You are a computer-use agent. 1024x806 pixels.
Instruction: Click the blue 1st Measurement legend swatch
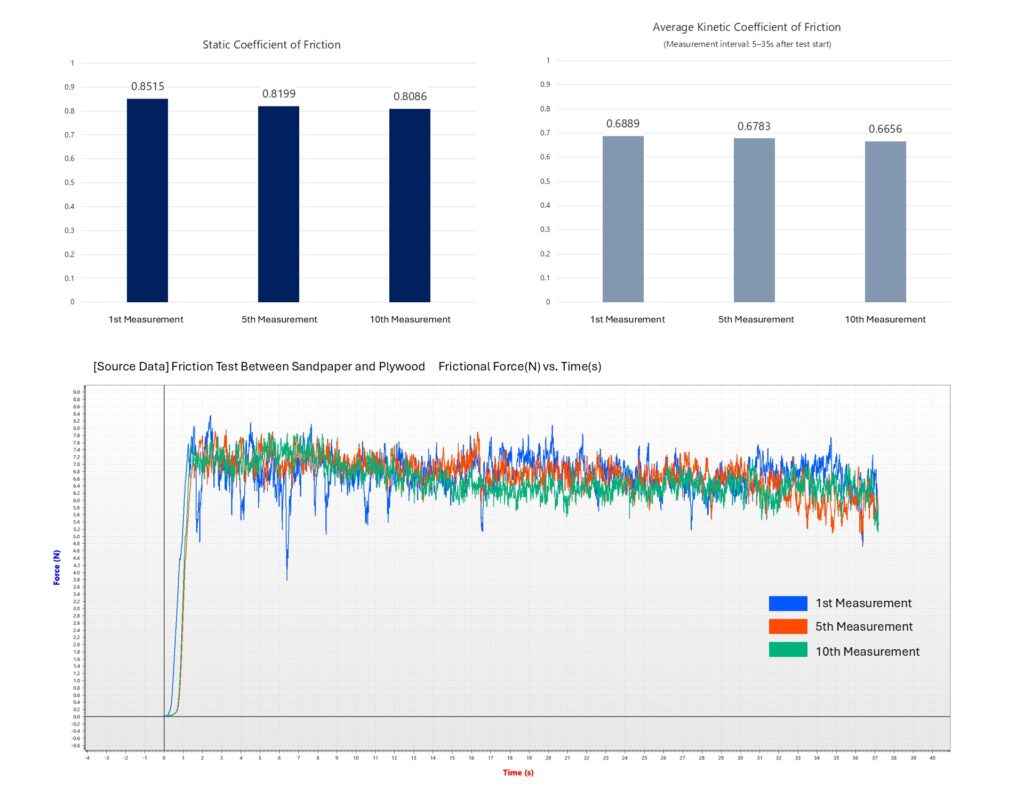point(787,603)
